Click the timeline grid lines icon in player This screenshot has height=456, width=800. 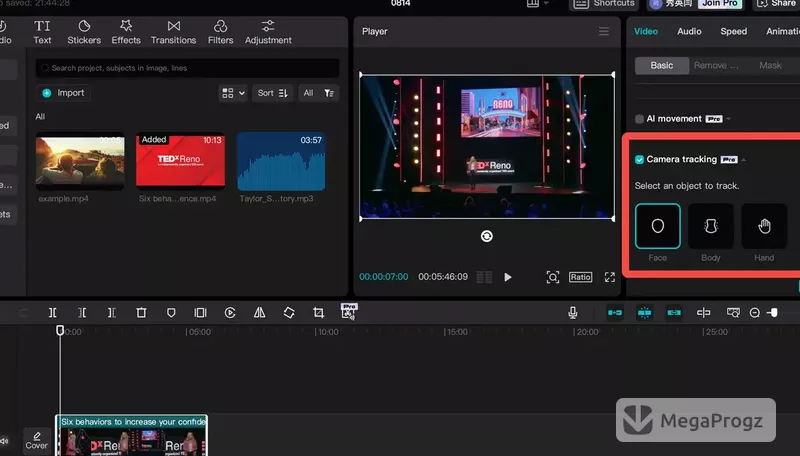(484, 277)
